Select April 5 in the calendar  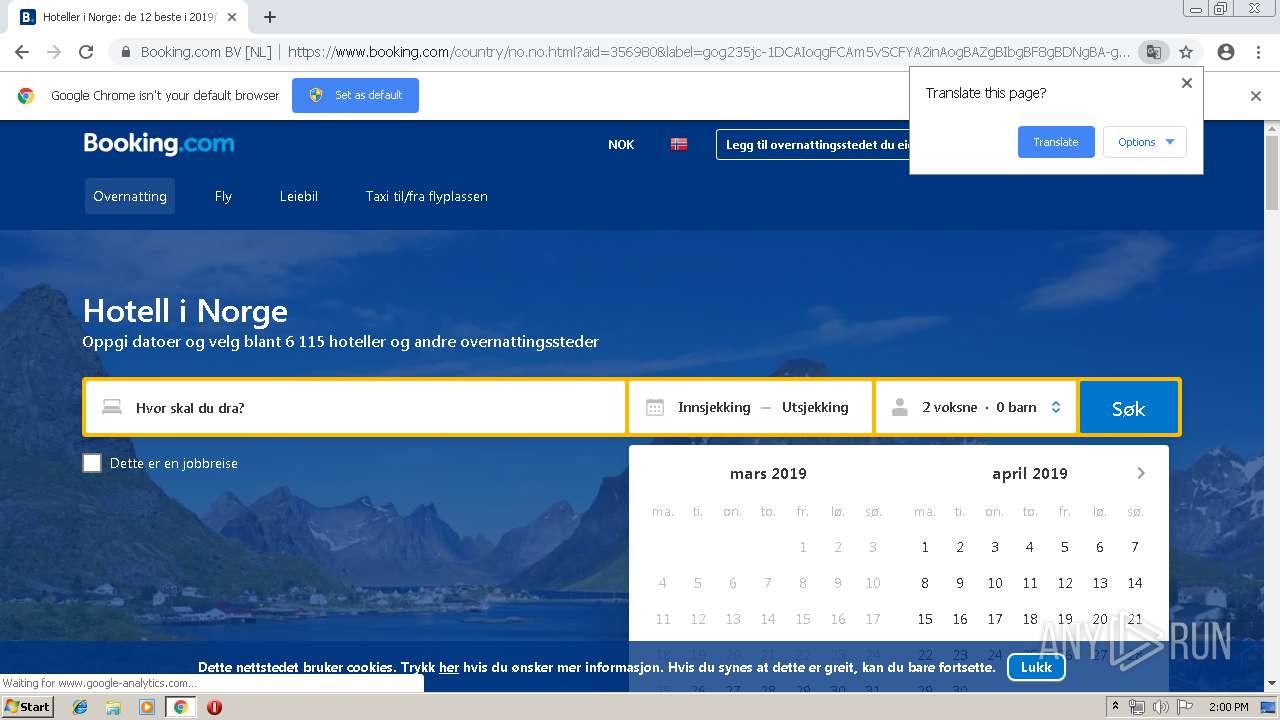(x=1065, y=547)
